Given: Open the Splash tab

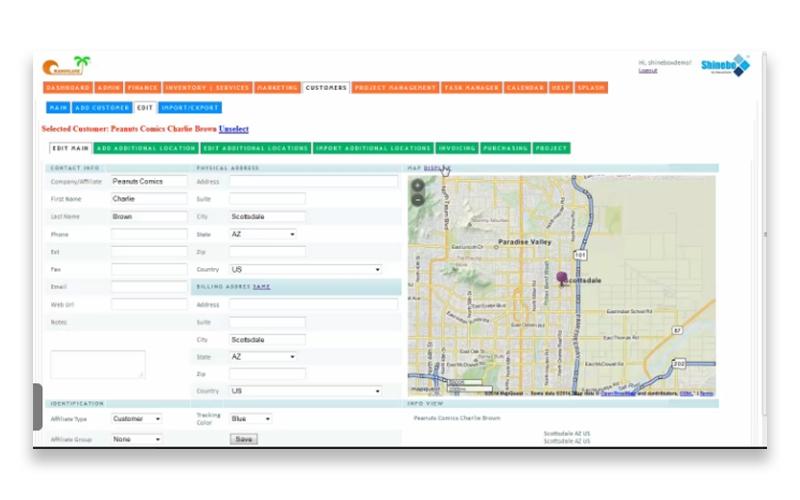Looking at the screenshot, I should pyautogui.click(x=591, y=88).
